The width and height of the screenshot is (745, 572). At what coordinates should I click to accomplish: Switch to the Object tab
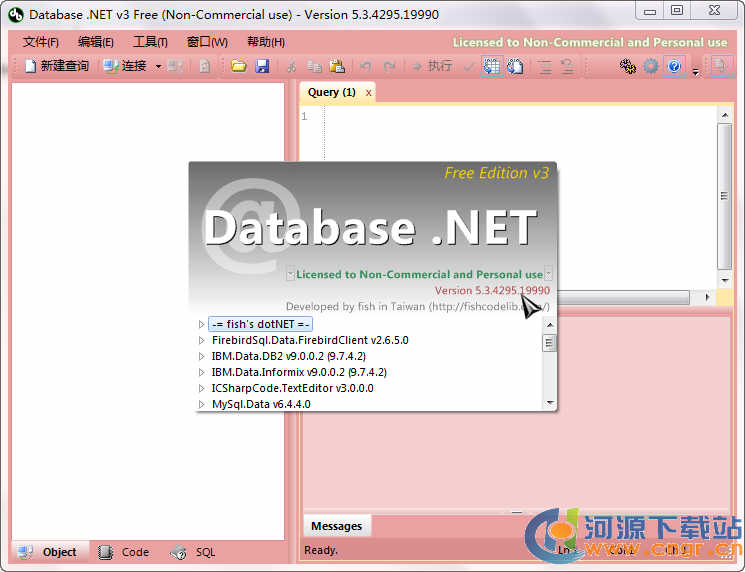pos(50,552)
